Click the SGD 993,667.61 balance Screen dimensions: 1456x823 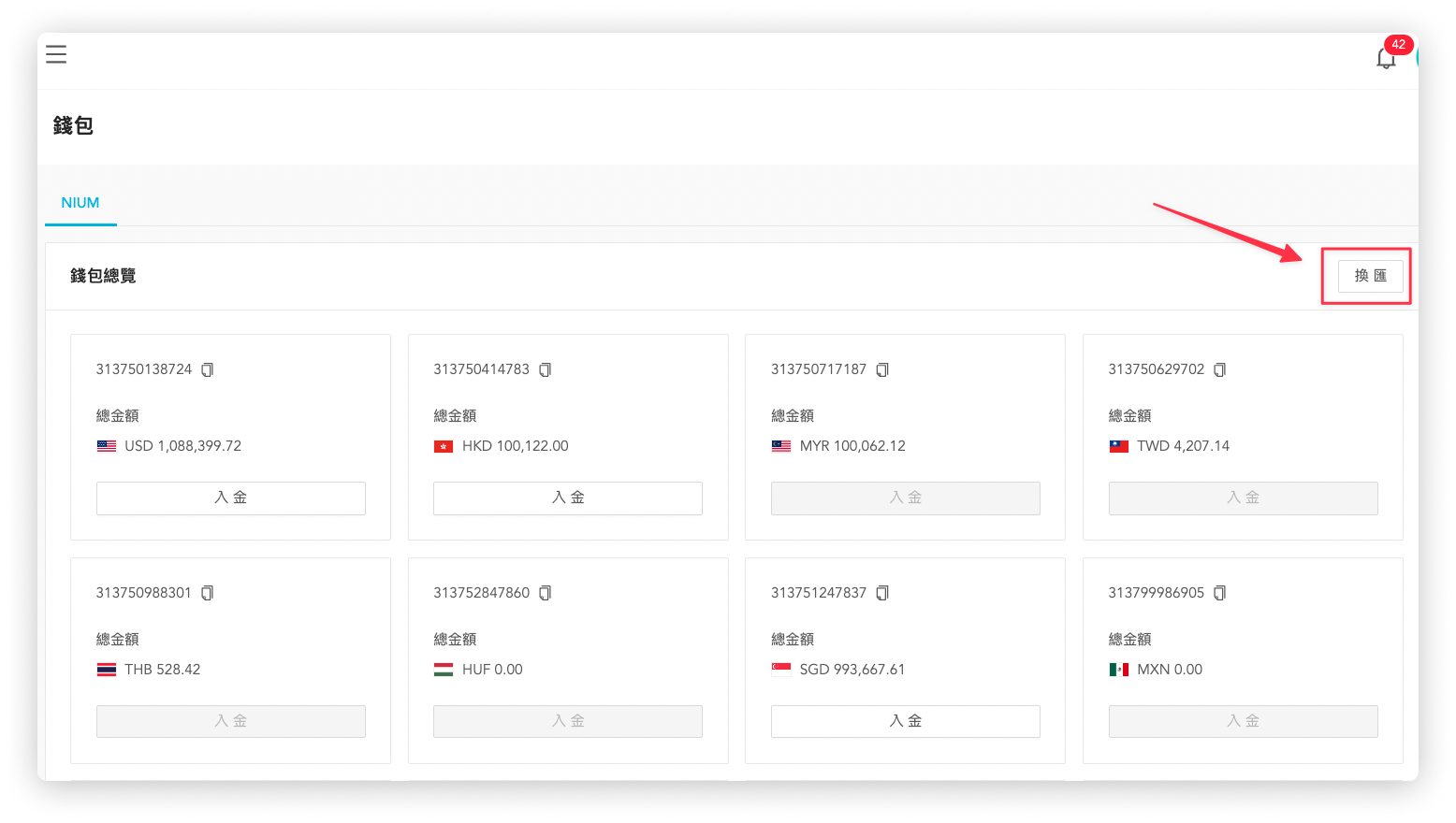tap(852, 670)
